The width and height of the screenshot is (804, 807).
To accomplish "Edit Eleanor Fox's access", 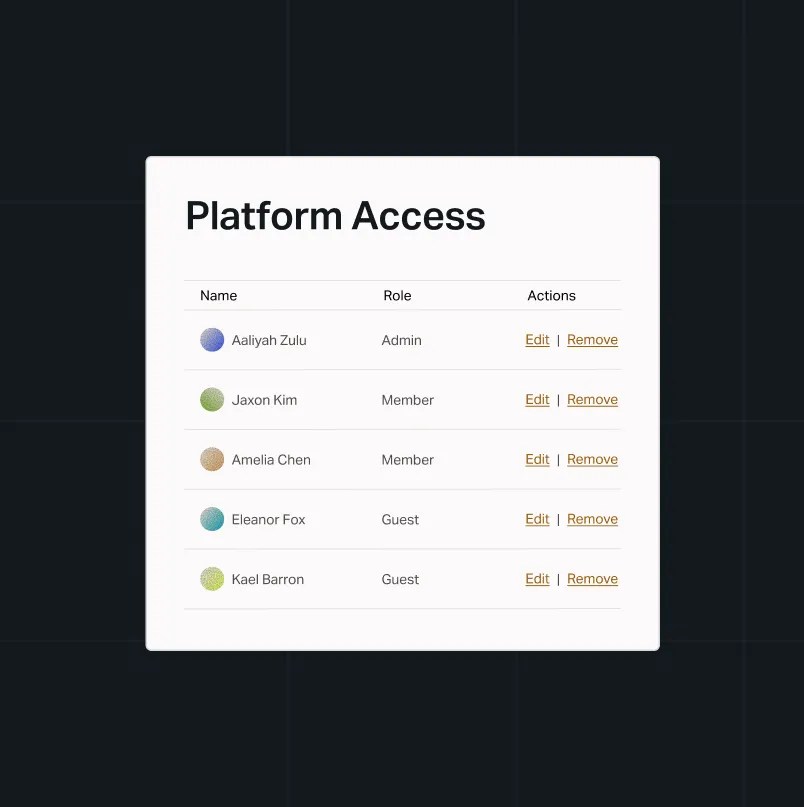I will point(537,519).
